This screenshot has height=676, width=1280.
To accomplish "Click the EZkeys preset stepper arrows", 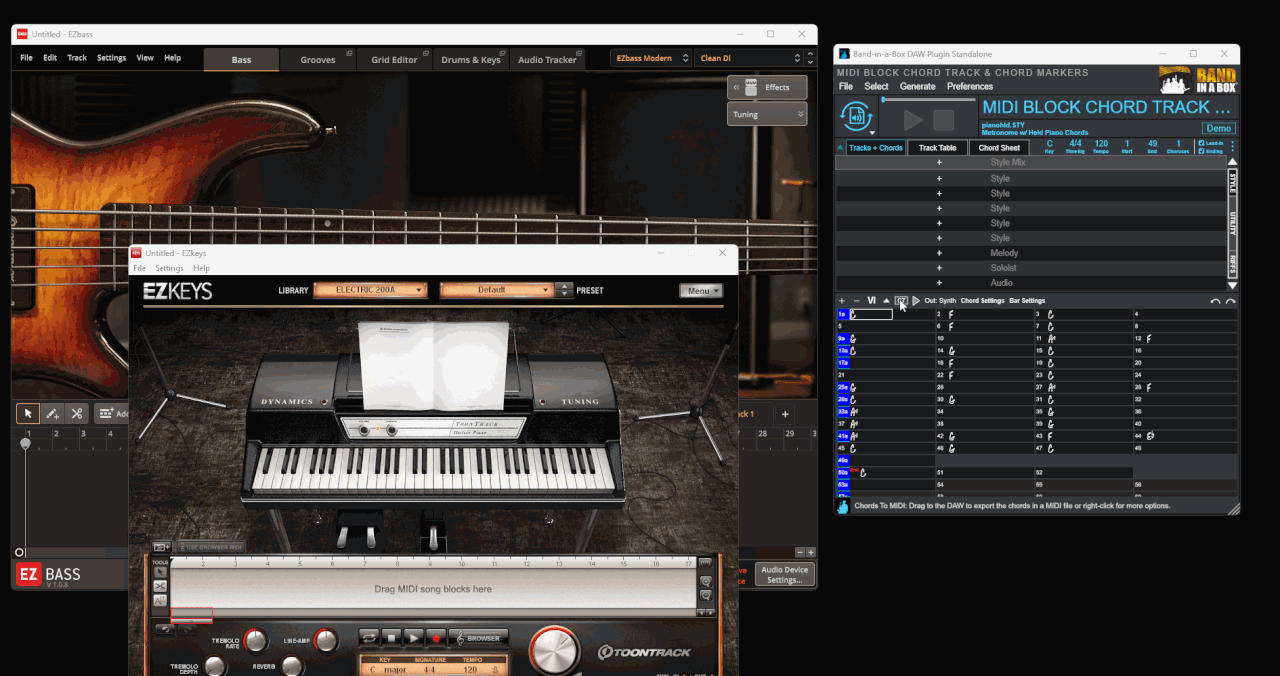I will (565, 290).
